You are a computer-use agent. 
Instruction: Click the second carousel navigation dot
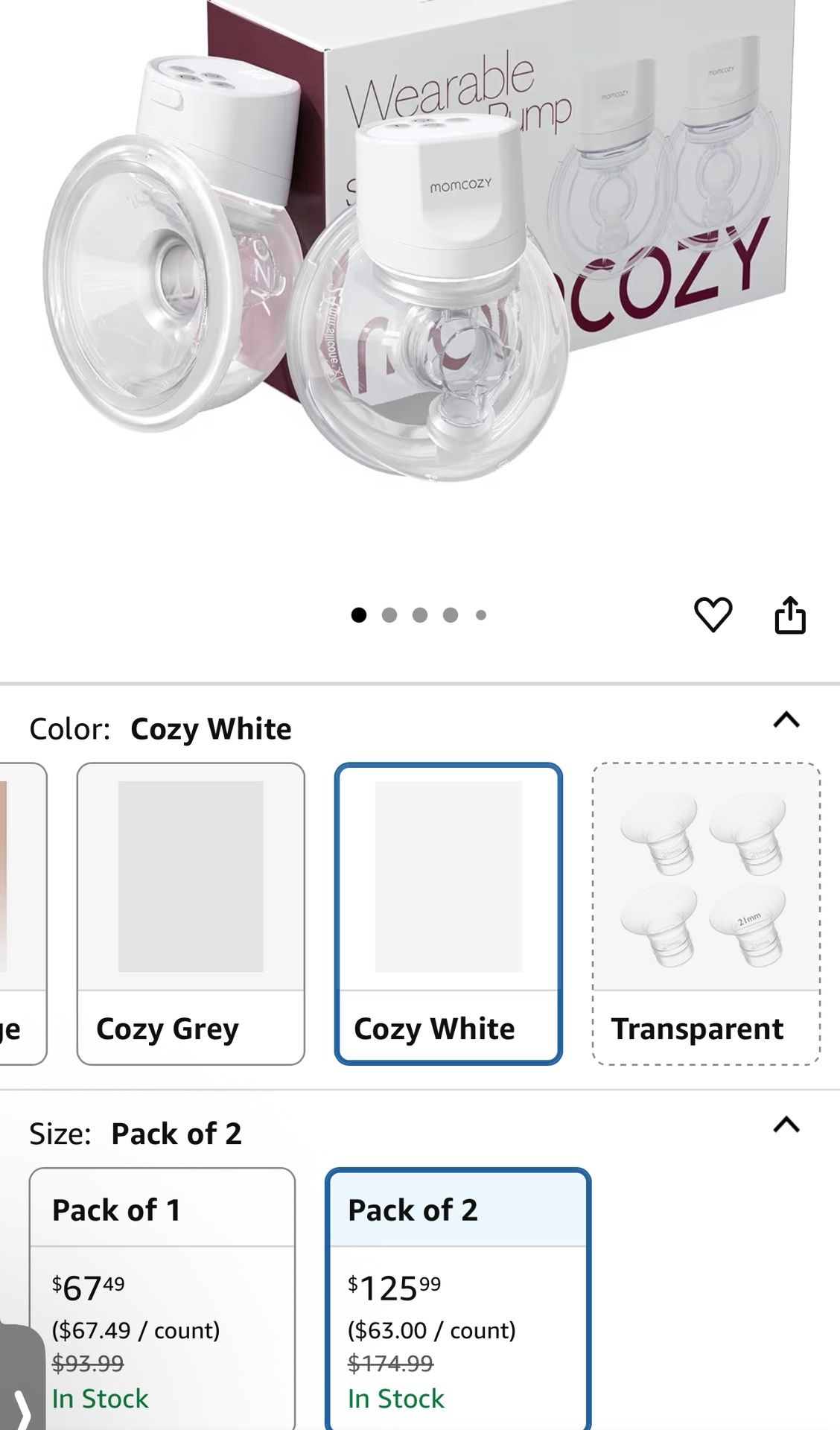click(389, 615)
